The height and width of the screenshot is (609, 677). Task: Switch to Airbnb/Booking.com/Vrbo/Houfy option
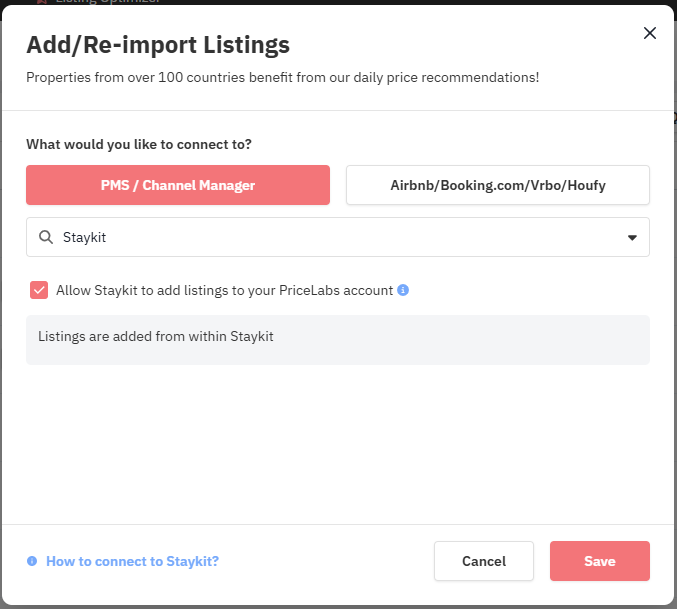(497, 185)
